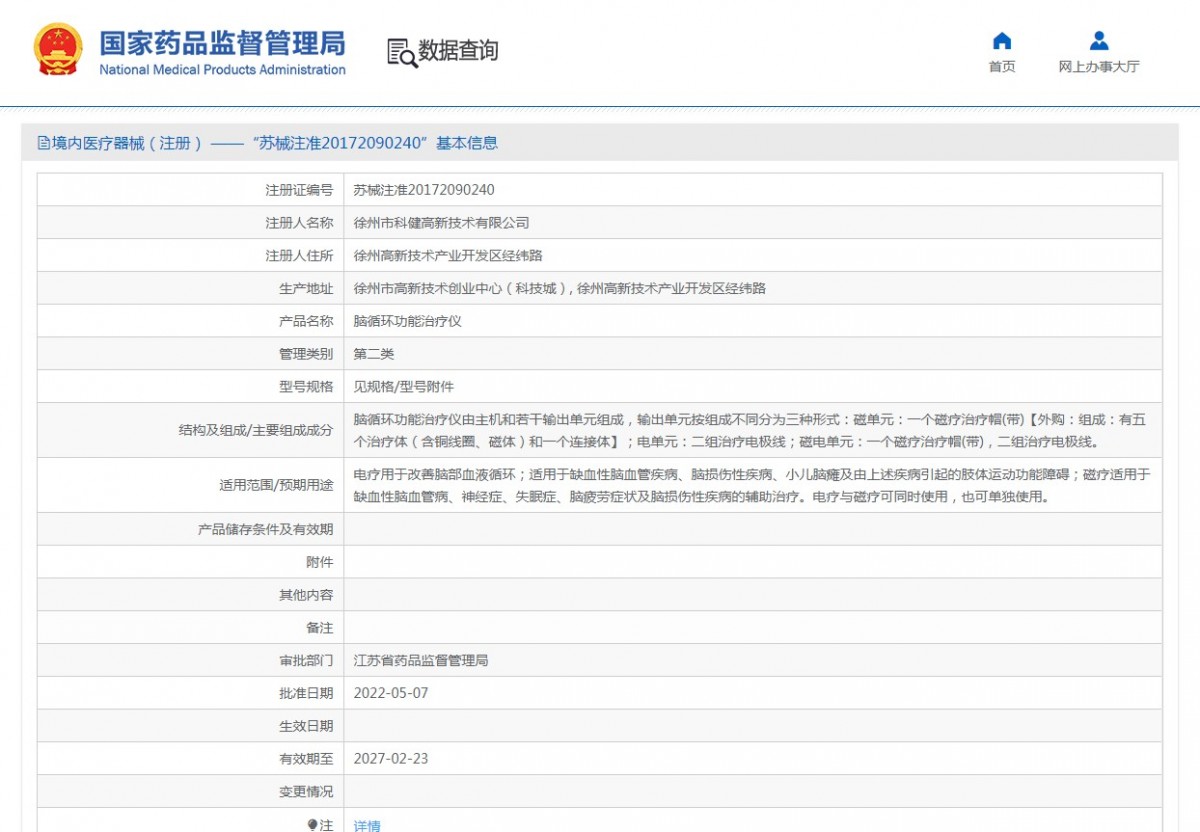Go to 首页 via its text label
This screenshot has width=1200, height=832.
[1001, 67]
